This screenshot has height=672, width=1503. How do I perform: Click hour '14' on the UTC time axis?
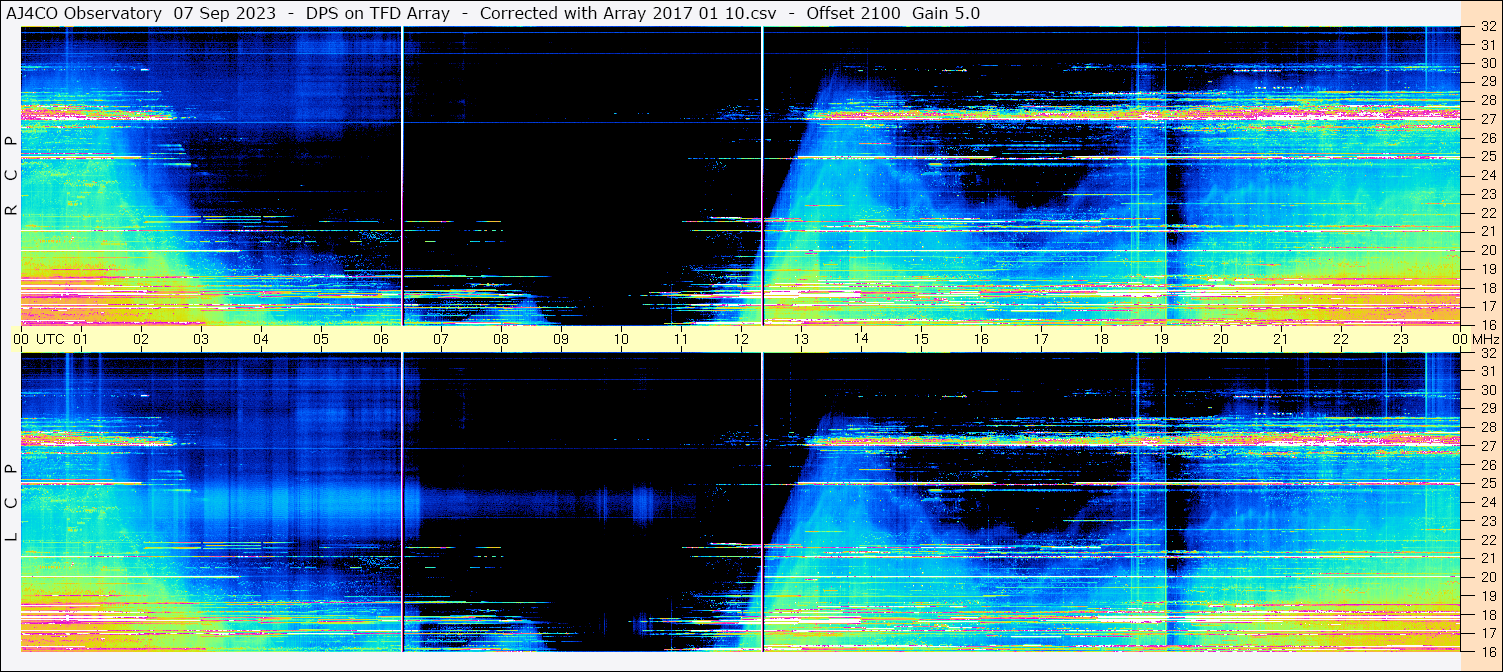click(861, 339)
